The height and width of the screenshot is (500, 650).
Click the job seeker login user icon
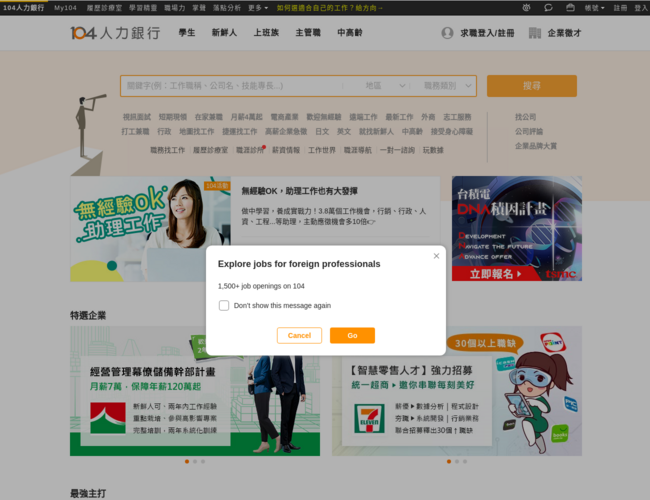[447, 33]
